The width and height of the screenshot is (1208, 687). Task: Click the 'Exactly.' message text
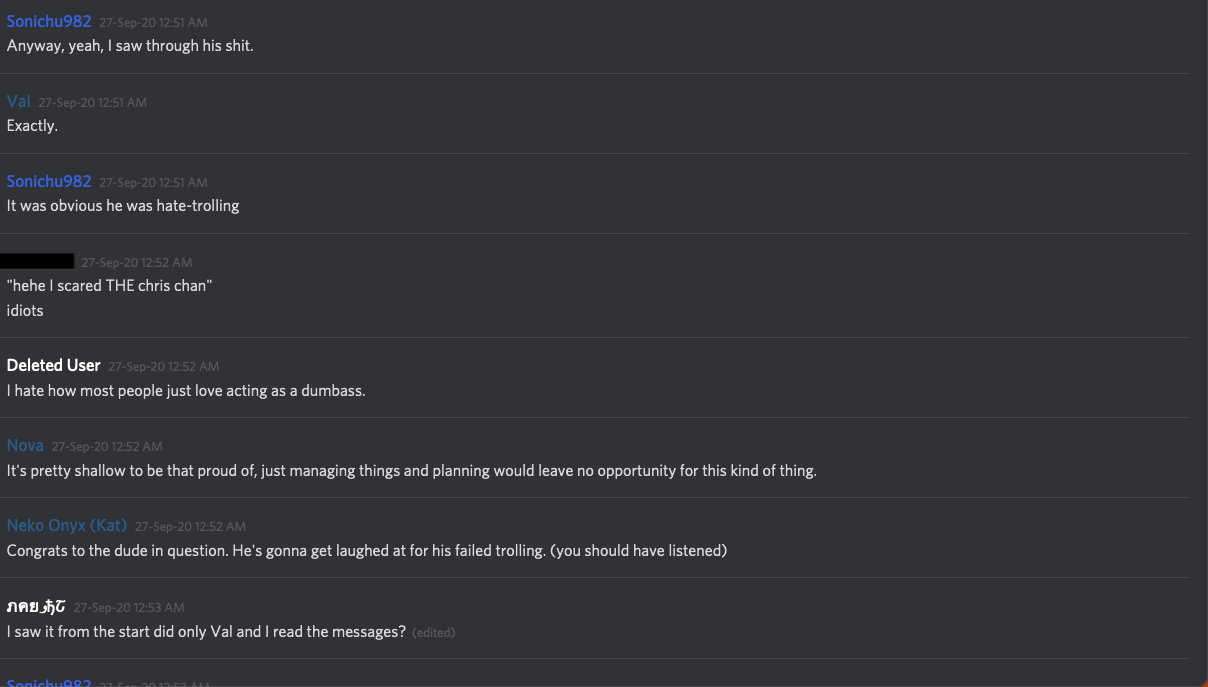click(x=32, y=126)
